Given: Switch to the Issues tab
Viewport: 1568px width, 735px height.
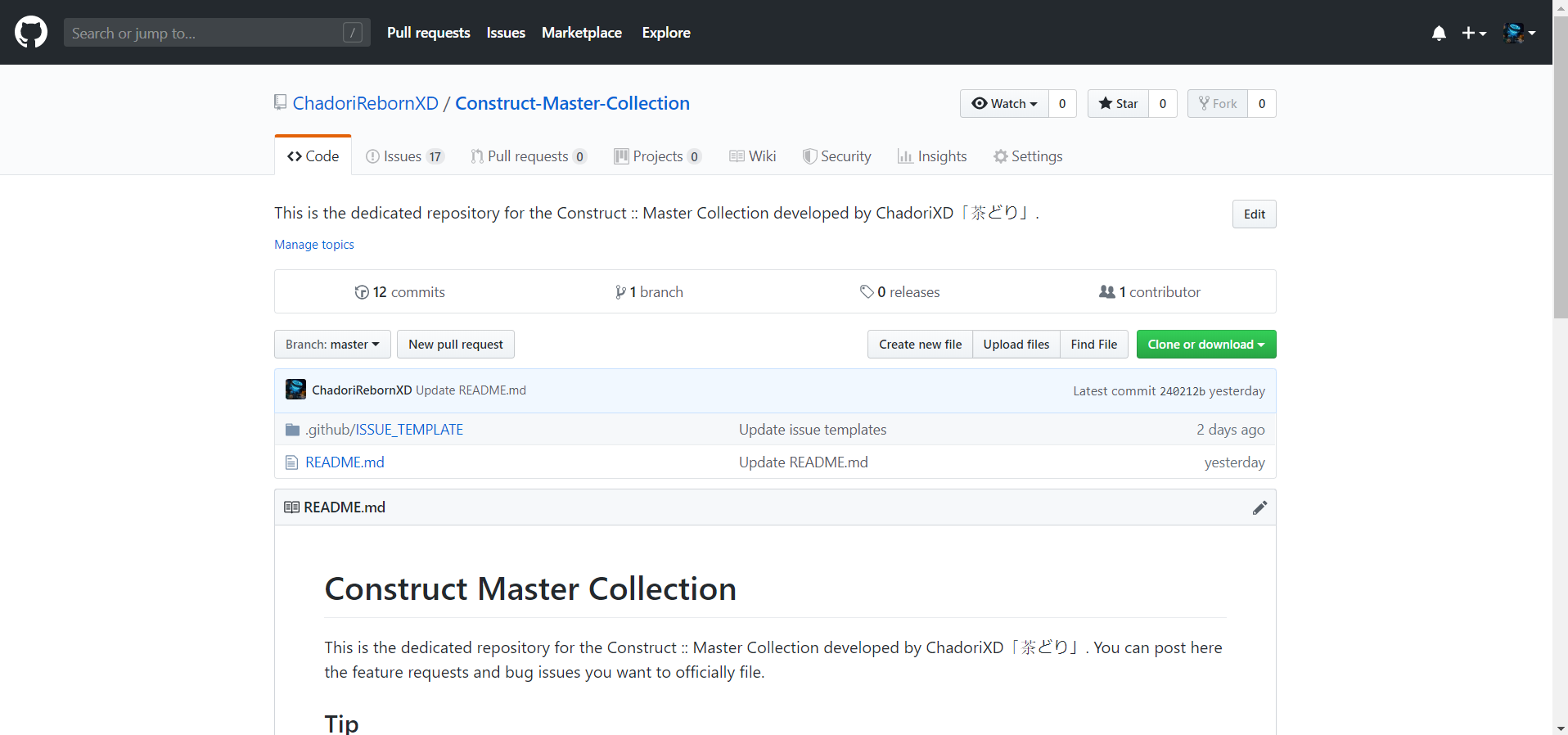Looking at the screenshot, I should 405,156.
